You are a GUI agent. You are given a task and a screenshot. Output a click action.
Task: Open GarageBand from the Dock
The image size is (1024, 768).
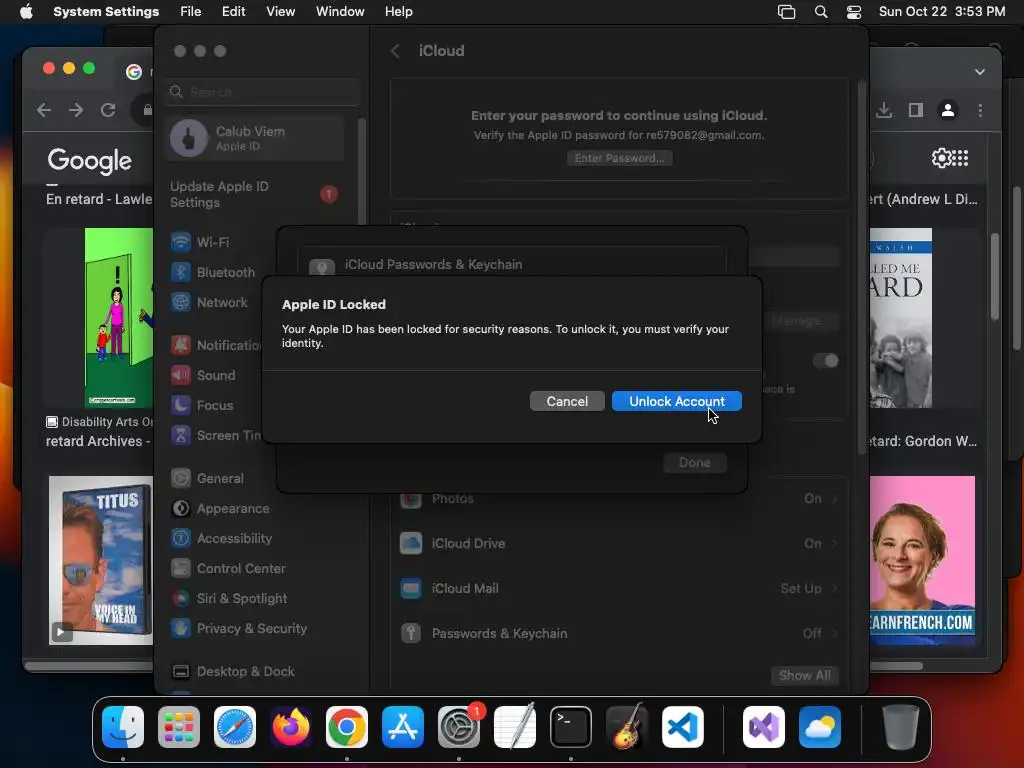[x=627, y=727]
